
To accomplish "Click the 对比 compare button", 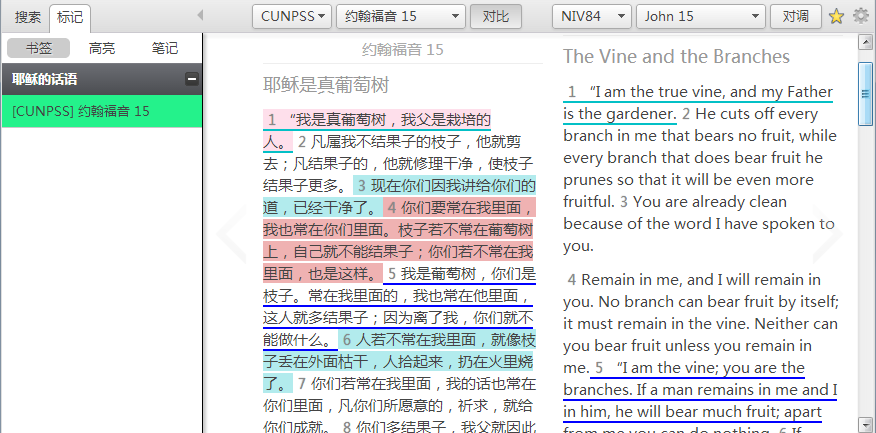I will click(x=496, y=16).
